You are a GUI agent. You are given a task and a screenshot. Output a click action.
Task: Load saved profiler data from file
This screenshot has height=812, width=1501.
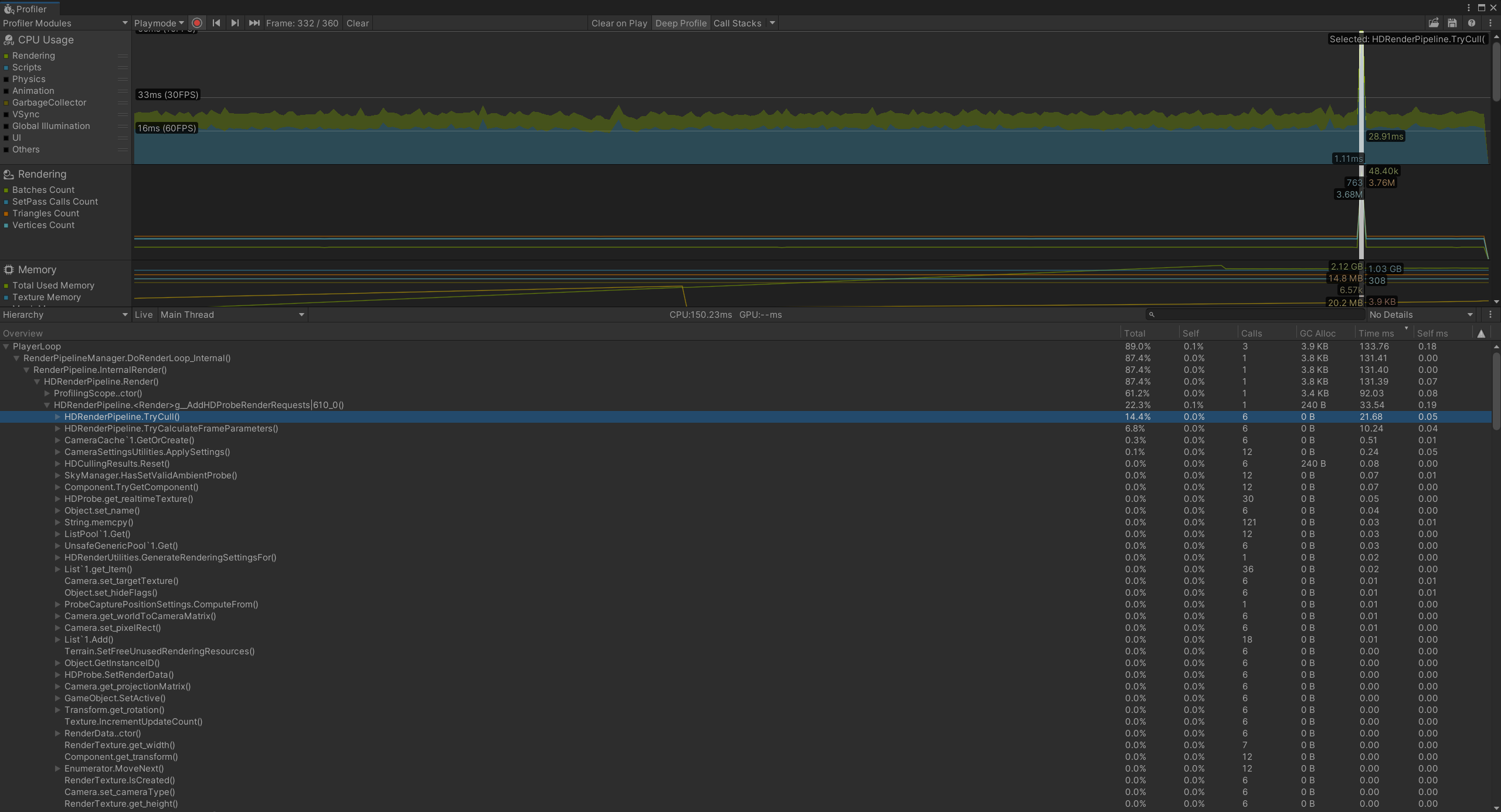tap(1434, 23)
